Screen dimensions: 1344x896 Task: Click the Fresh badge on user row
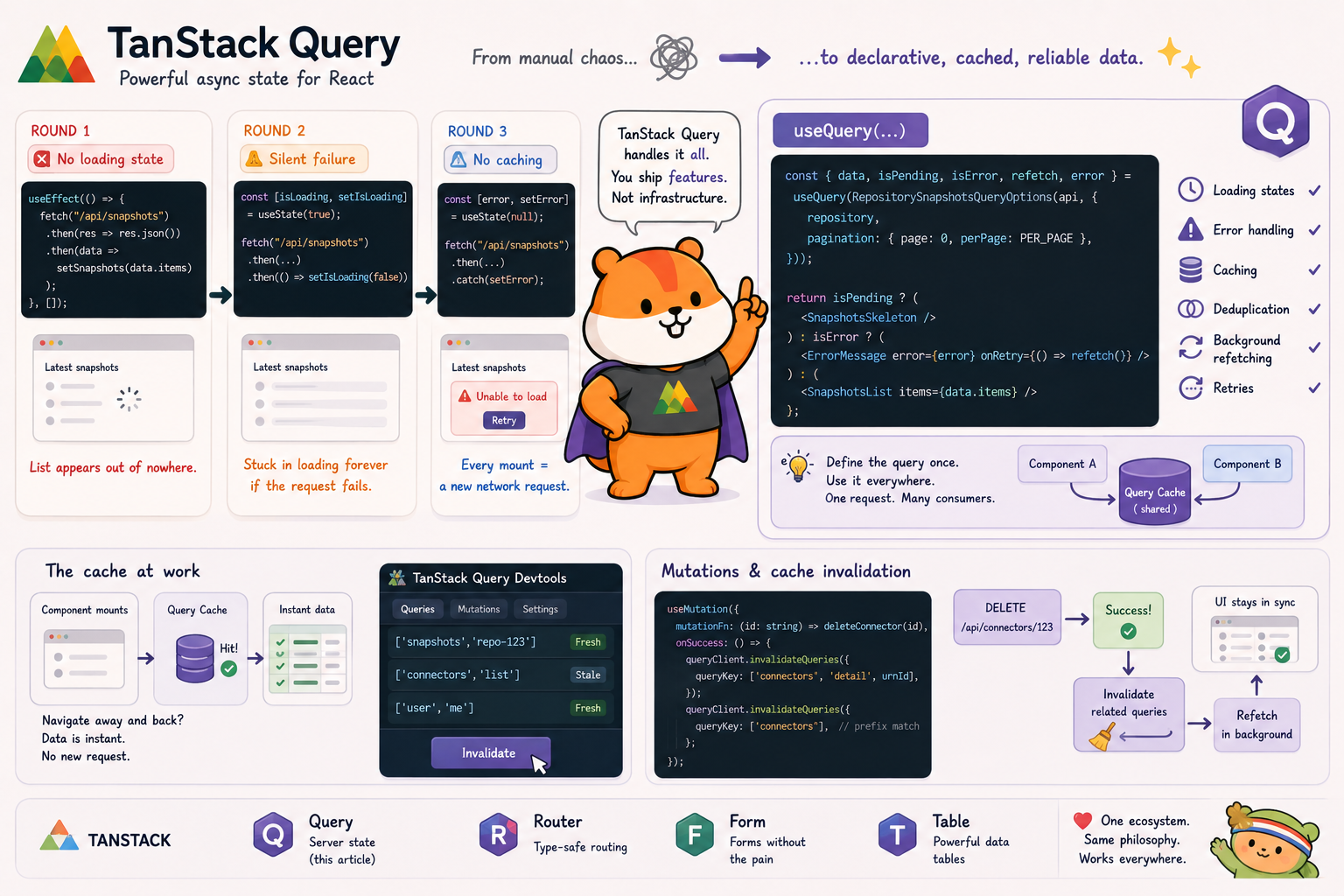pyautogui.click(x=588, y=708)
